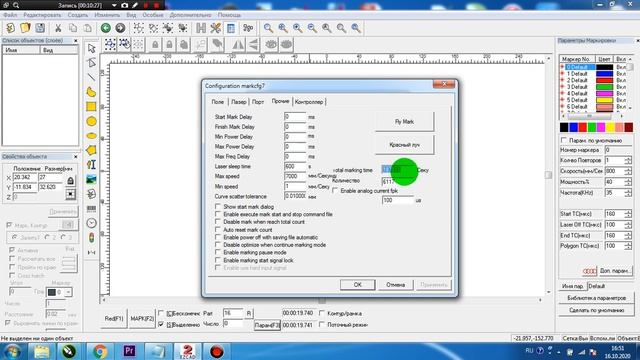Click the last magnifier zoom icon
Image resolution: width=640 pixels, height=360 pixels.
coord(356,28)
